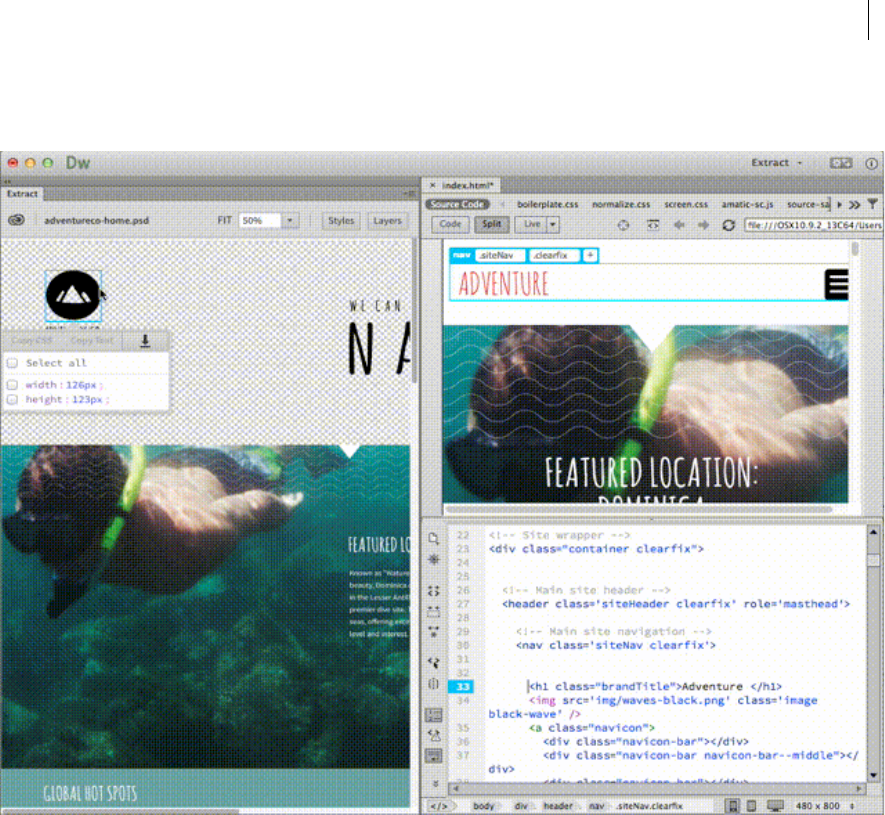The width and height of the screenshot is (885, 815).
Task: Open amatic-sc.js related file
Action: pos(747,204)
